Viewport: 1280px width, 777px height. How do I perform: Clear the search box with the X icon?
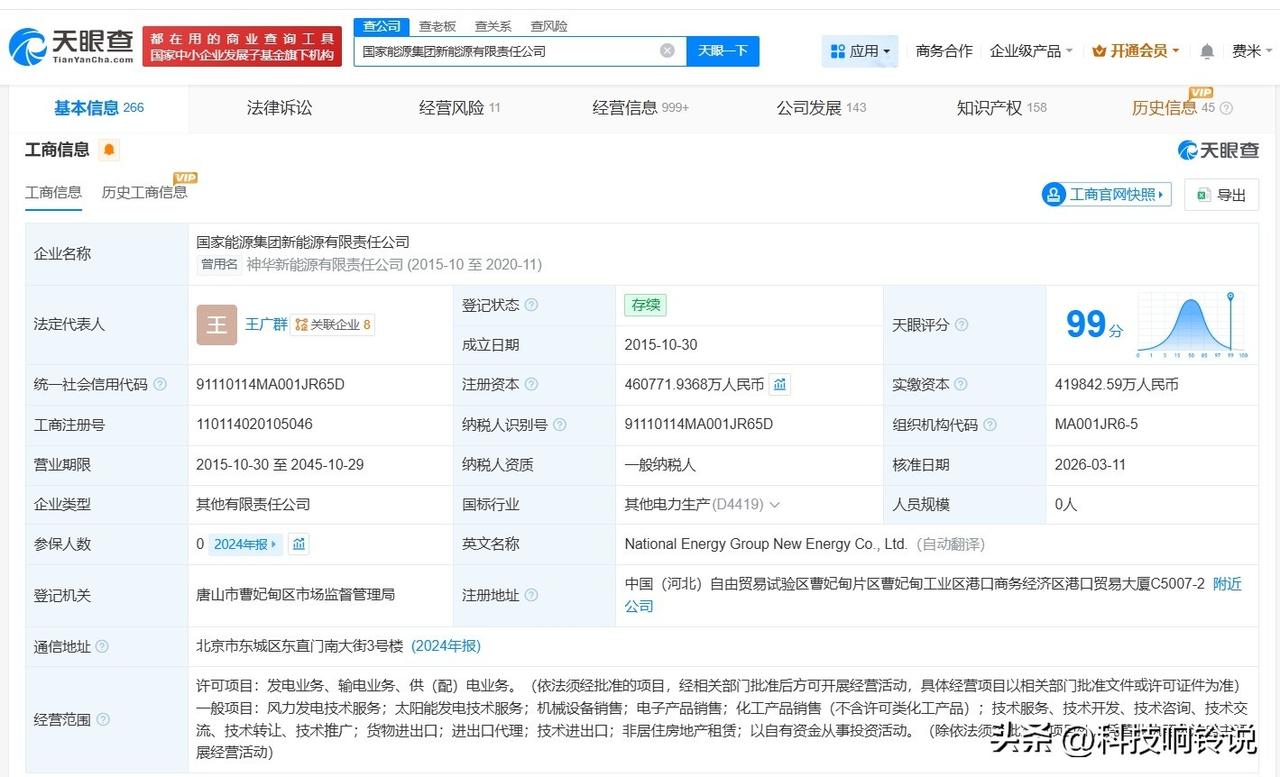click(667, 51)
